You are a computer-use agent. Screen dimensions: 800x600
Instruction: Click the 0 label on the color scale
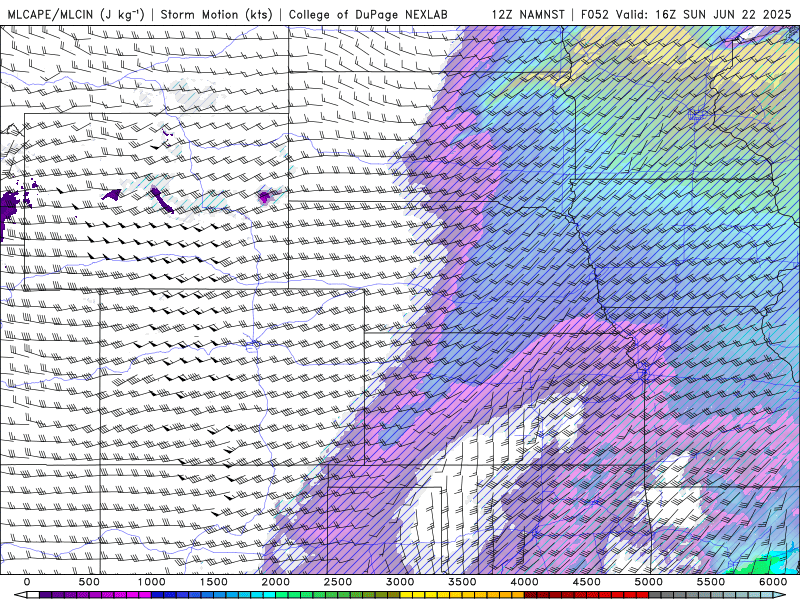tap(27, 582)
